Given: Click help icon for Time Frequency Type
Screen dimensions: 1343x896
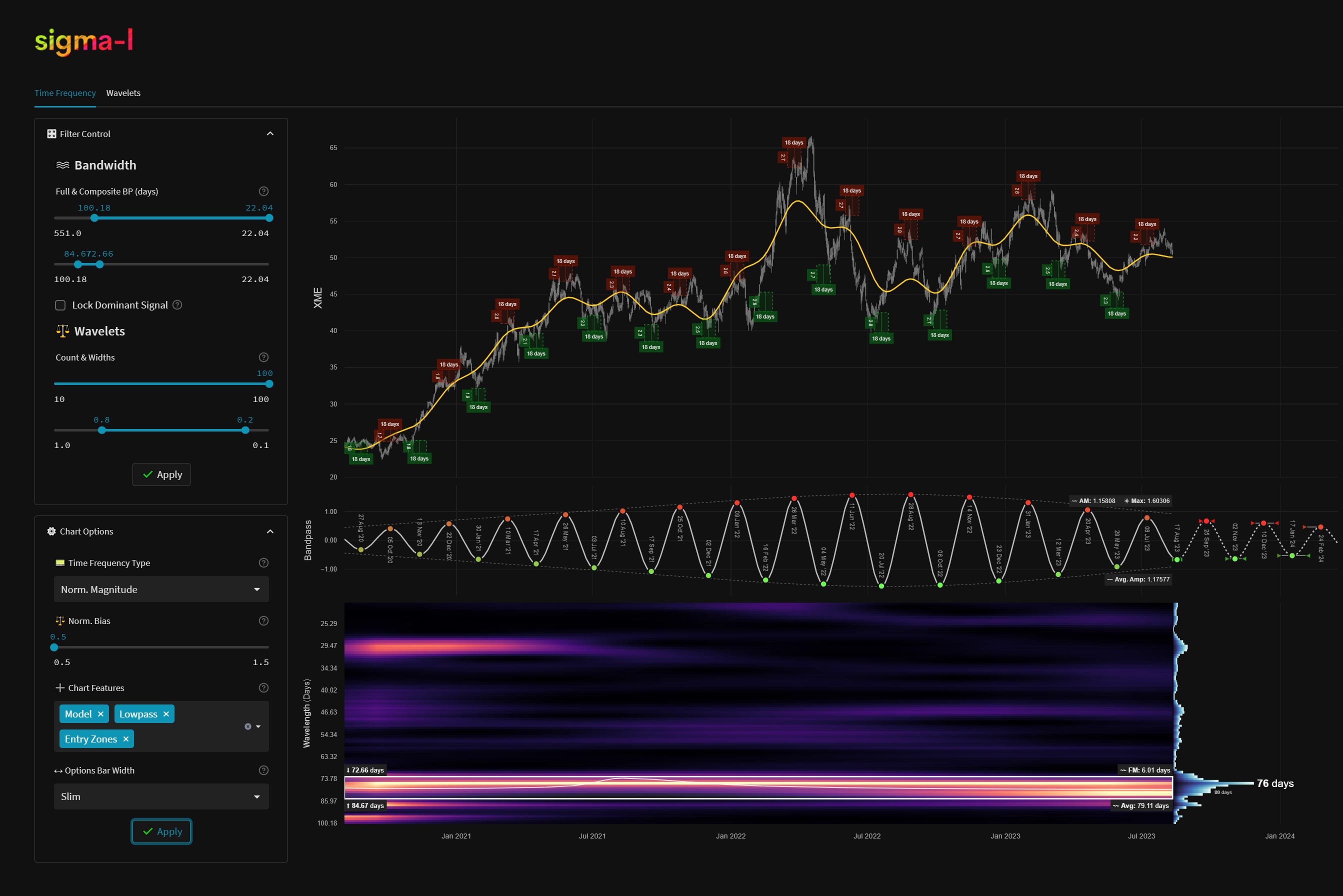Looking at the screenshot, I should point(263,563).
